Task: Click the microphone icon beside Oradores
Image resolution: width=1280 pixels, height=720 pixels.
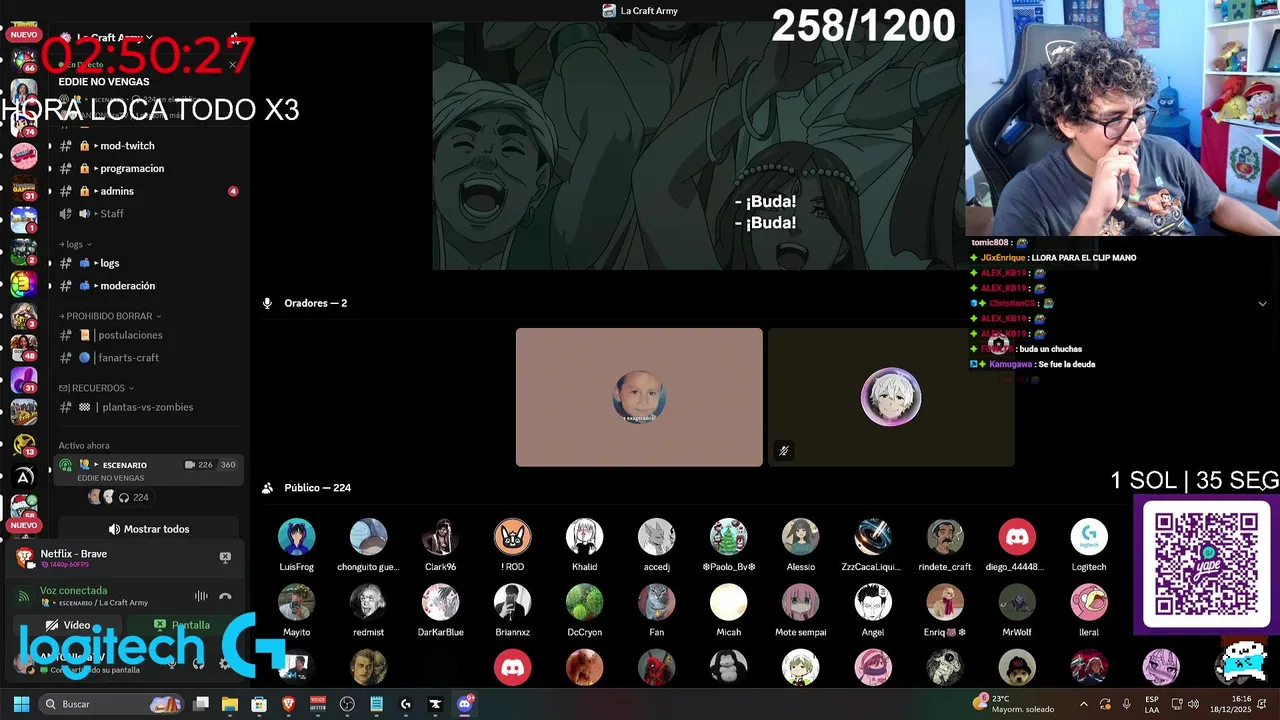Action: coord(267,303)
